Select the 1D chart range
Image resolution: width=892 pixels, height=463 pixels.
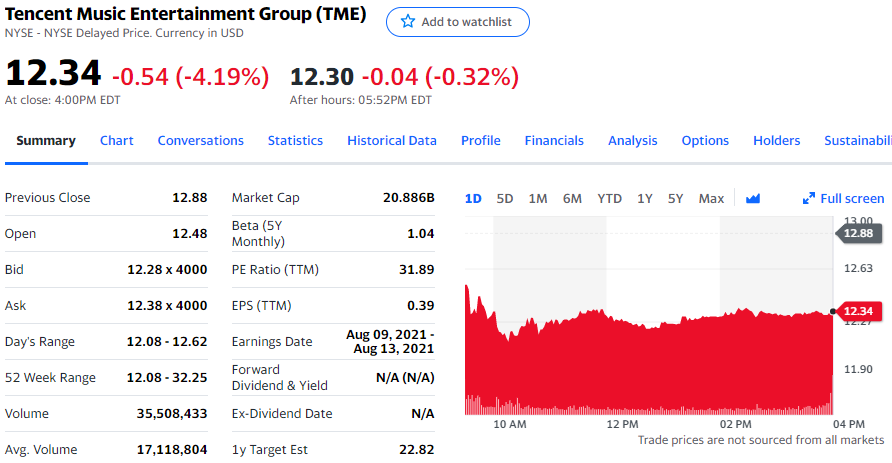point(473,199)
